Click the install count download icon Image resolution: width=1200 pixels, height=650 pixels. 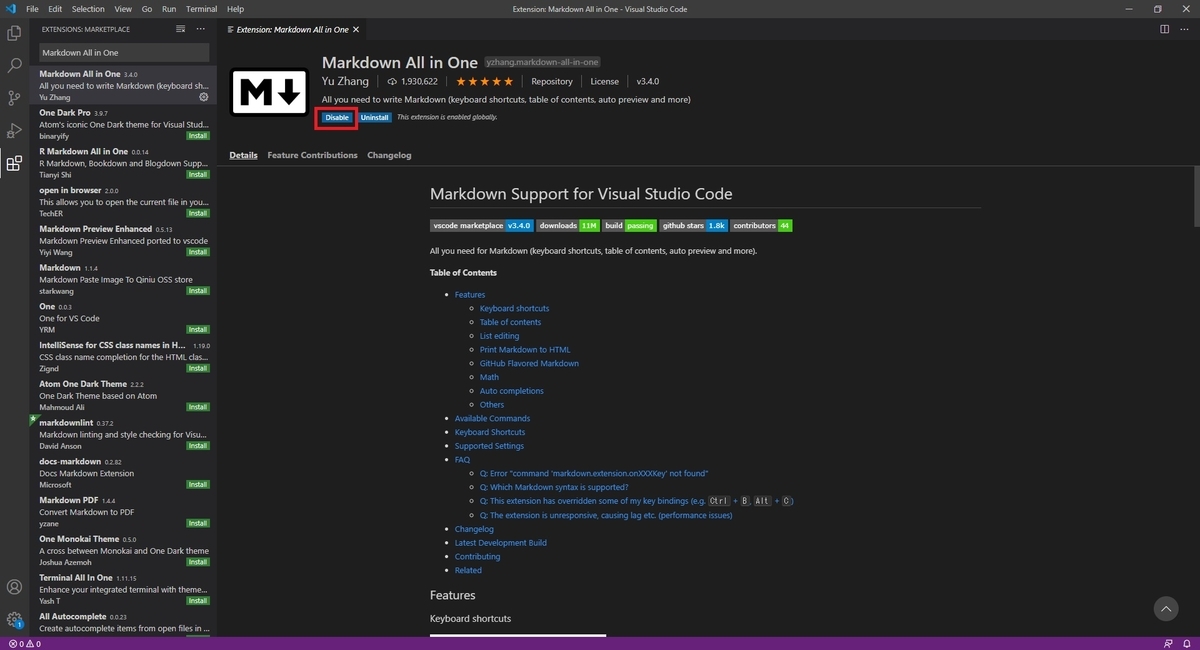(392, 82)
